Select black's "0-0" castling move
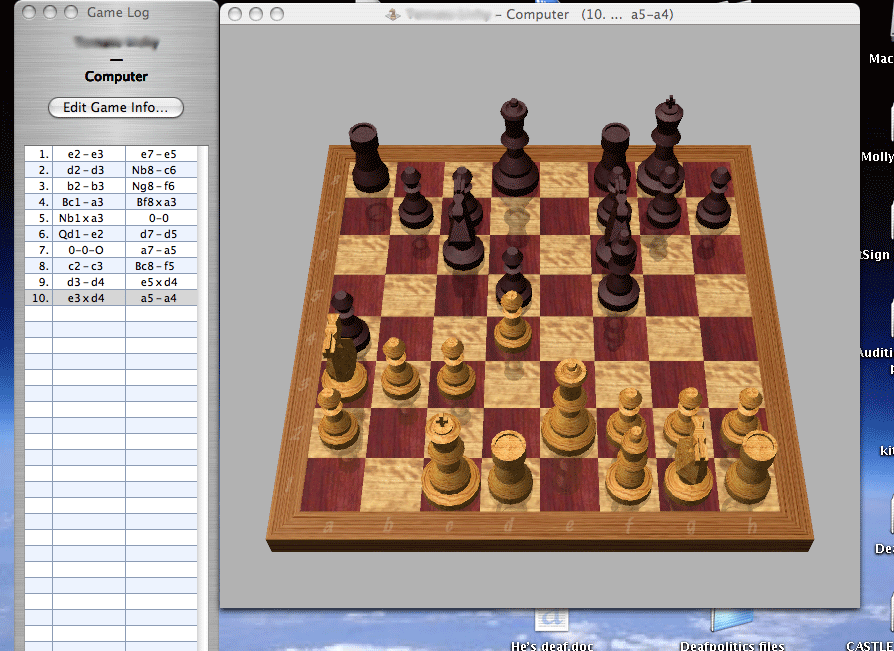Viewport: 894px width, 651px height. tap(159, 218)
